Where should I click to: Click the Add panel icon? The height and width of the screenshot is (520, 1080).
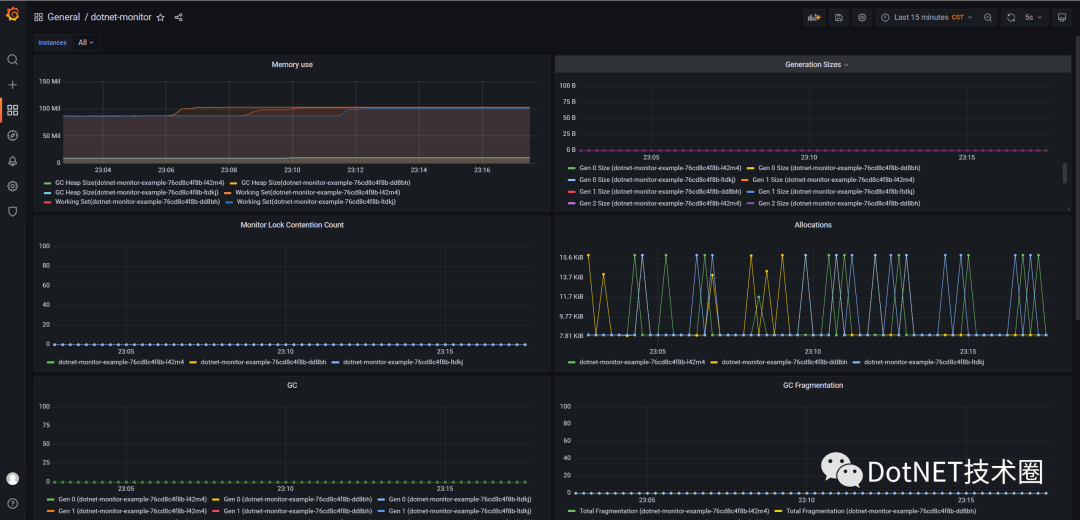814,17
